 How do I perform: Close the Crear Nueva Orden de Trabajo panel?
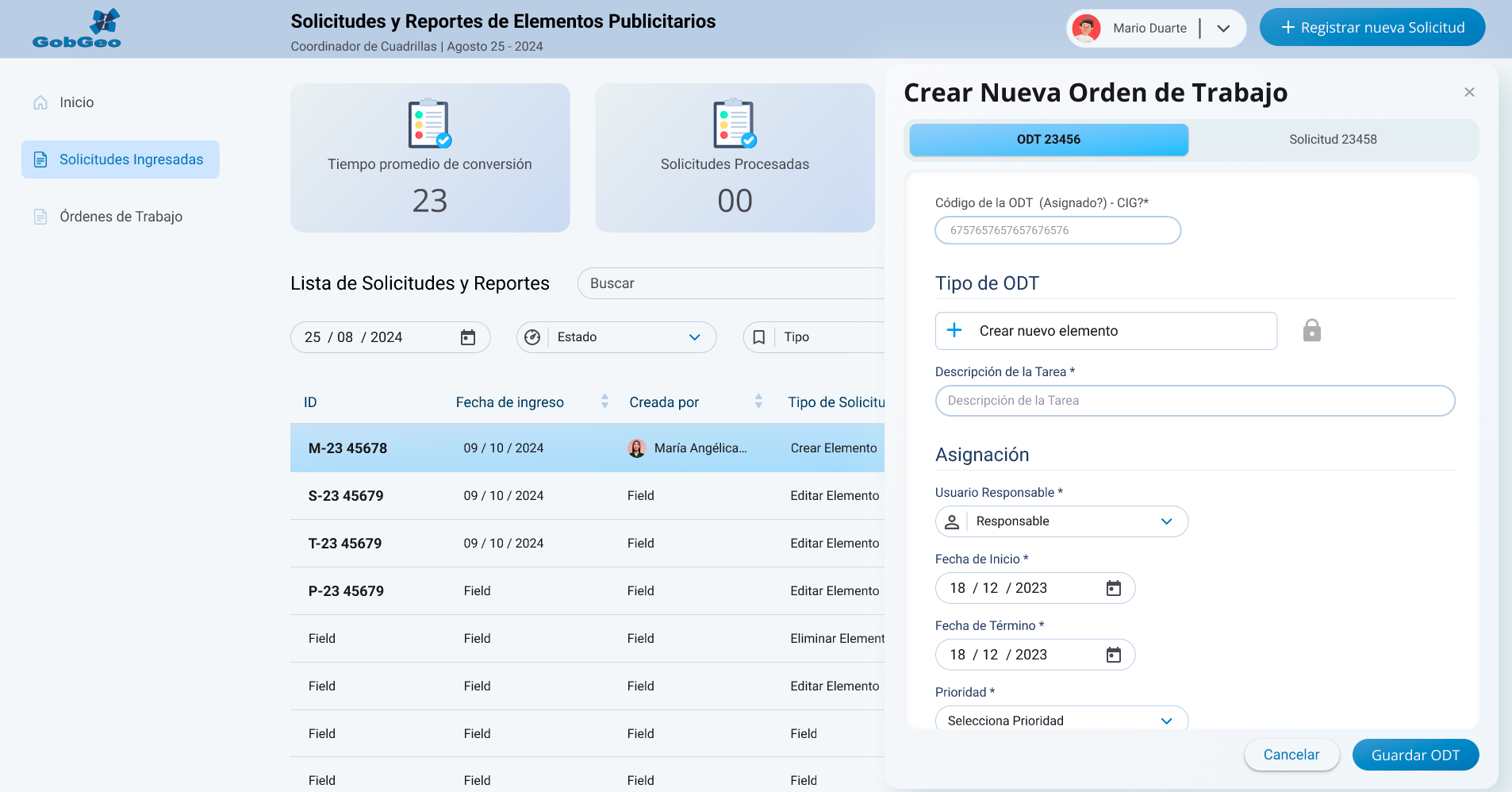point(1469,92)
